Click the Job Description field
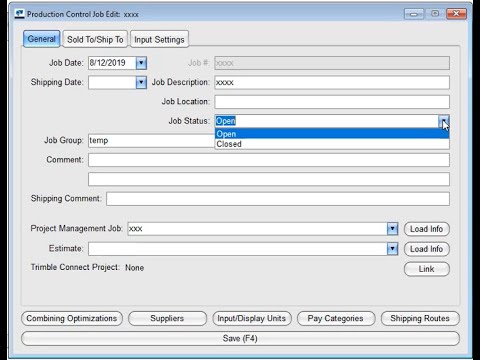This screenshot has width=480, height=360. coord(332,82)
